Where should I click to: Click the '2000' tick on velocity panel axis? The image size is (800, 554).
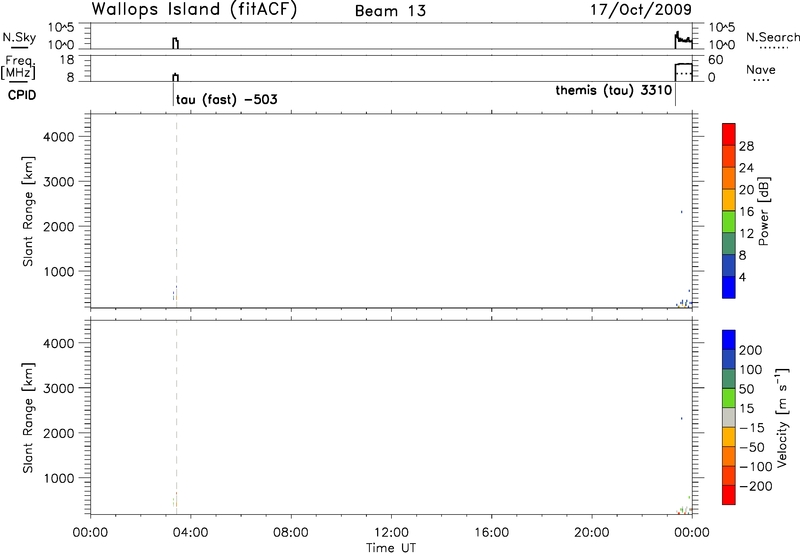coord(59,433)
